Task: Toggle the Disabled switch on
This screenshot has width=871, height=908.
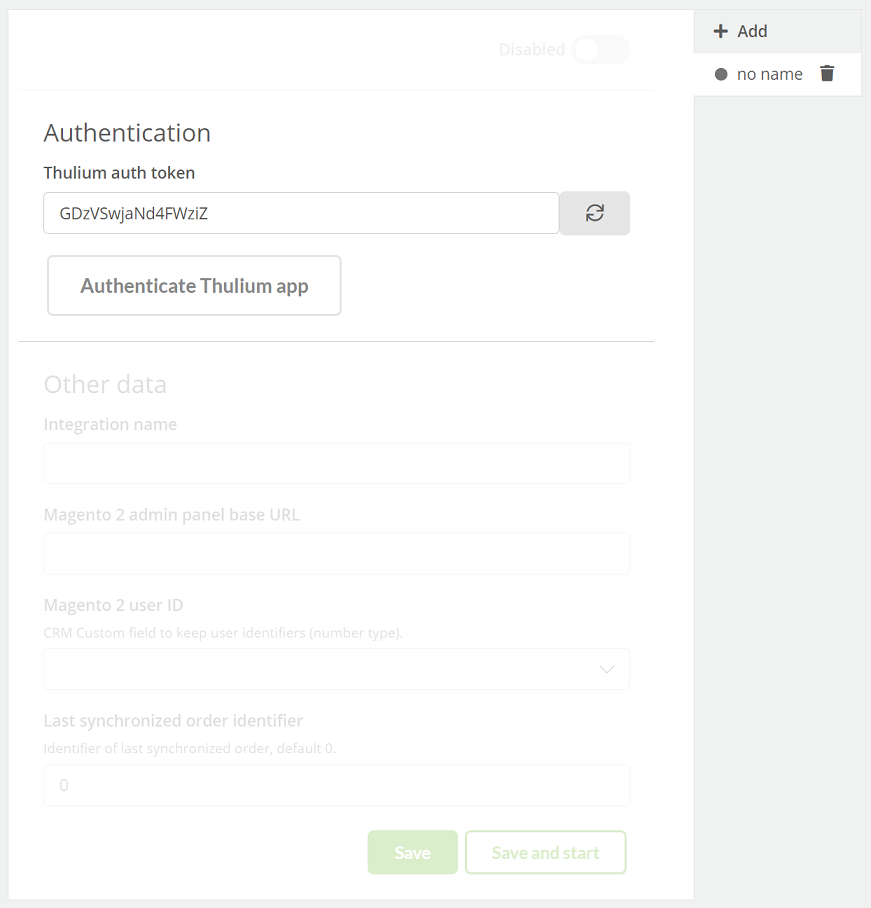Action: point(601,50)
